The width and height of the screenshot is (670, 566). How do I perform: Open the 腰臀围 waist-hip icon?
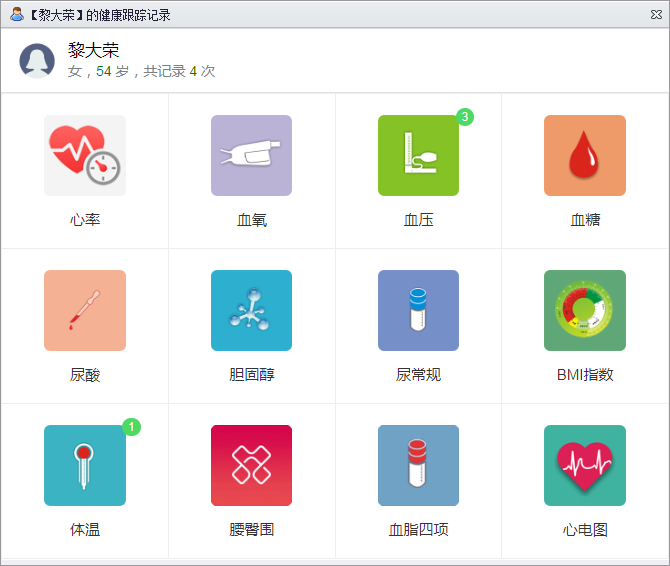[251, 466]
